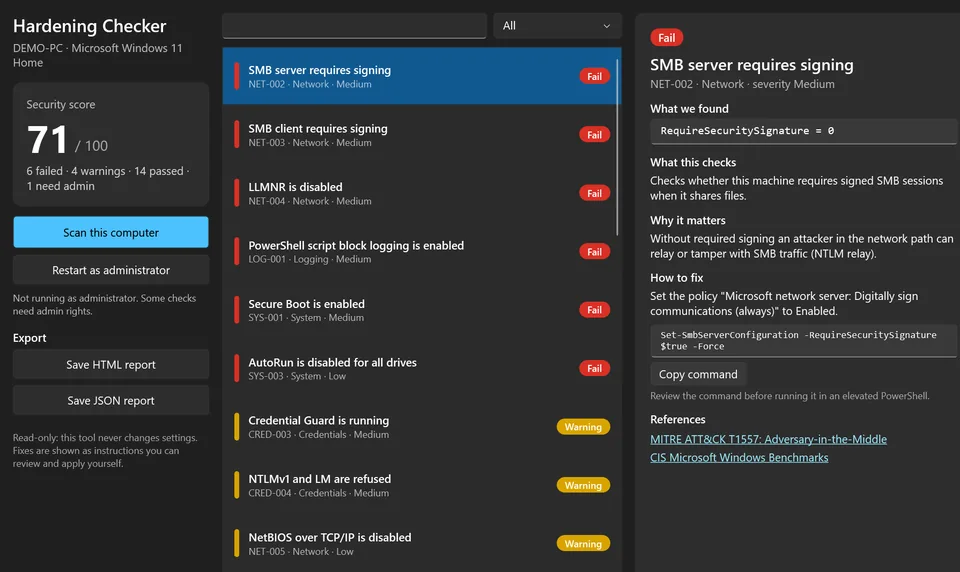
Task: Click the Fail badge on Secure Boot row
Action: pyautogui.click(x=594, y=310)
